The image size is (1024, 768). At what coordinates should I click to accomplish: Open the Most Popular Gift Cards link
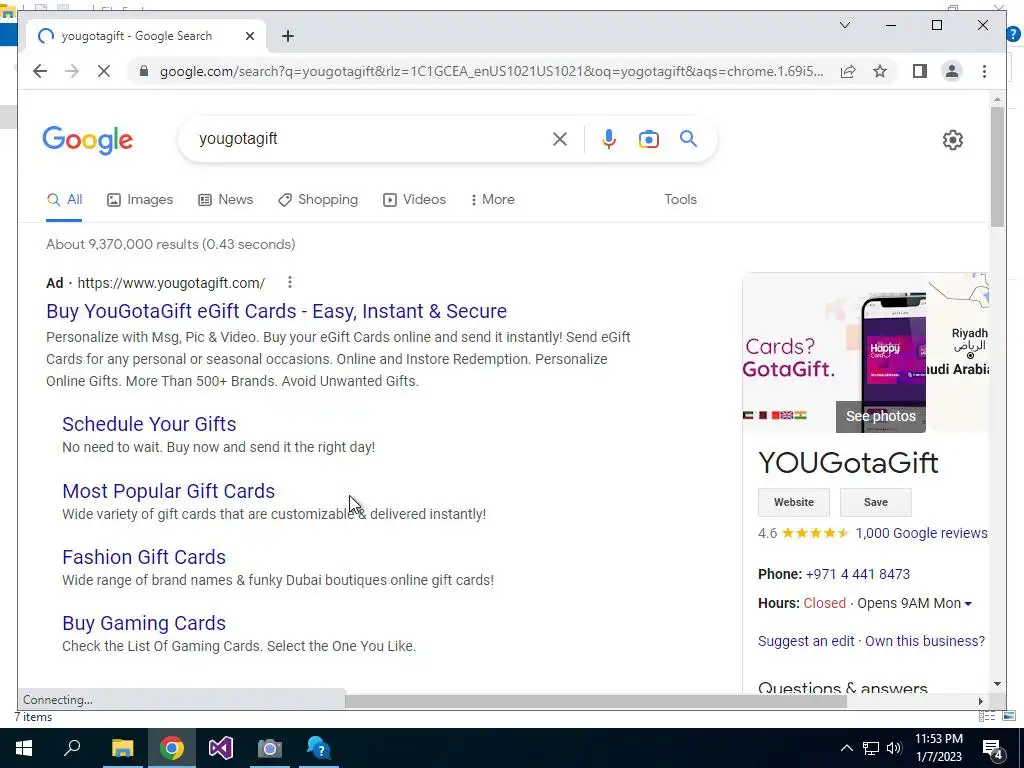[x=168, y=491]
